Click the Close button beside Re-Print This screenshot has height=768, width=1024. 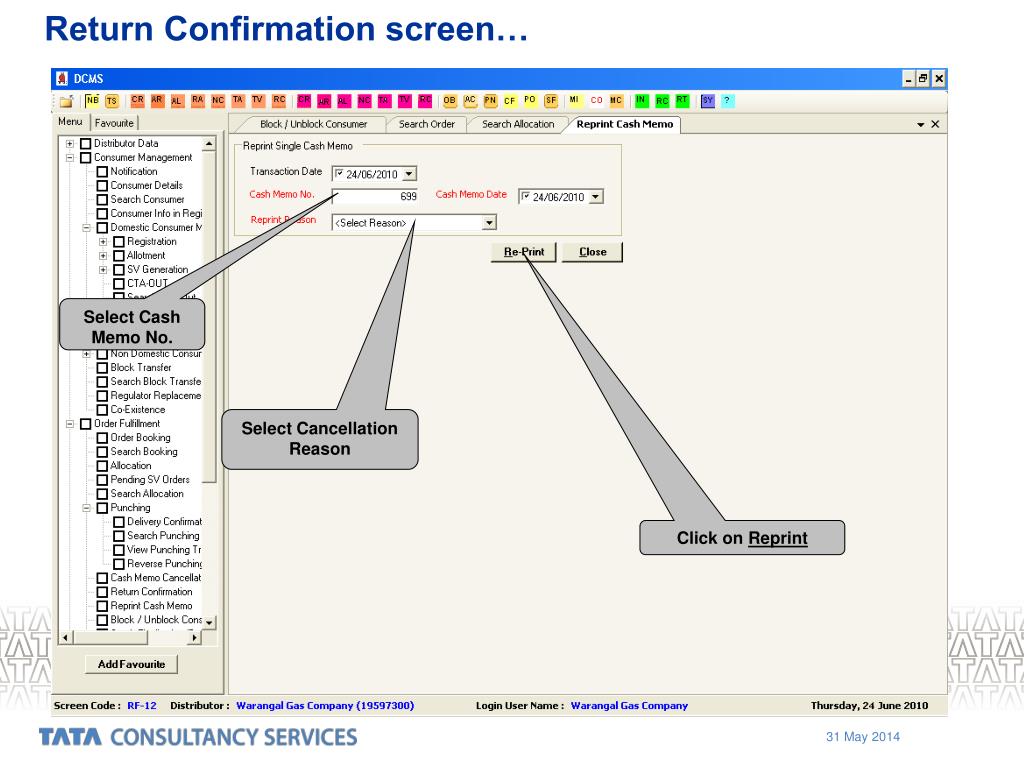click(592, 252)
